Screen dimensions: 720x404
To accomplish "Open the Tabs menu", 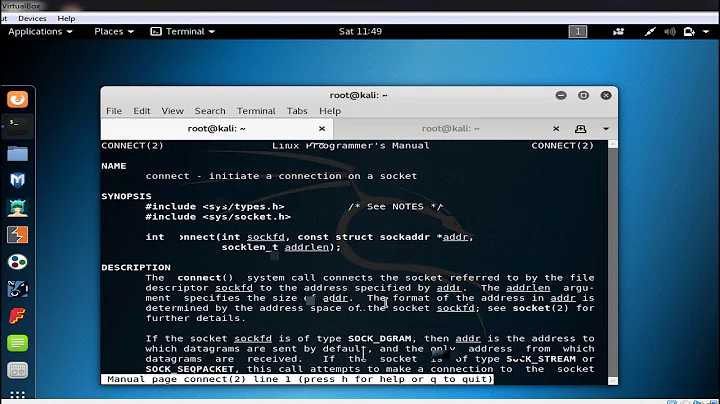I will pyautogui.click(x=297, y=111).
